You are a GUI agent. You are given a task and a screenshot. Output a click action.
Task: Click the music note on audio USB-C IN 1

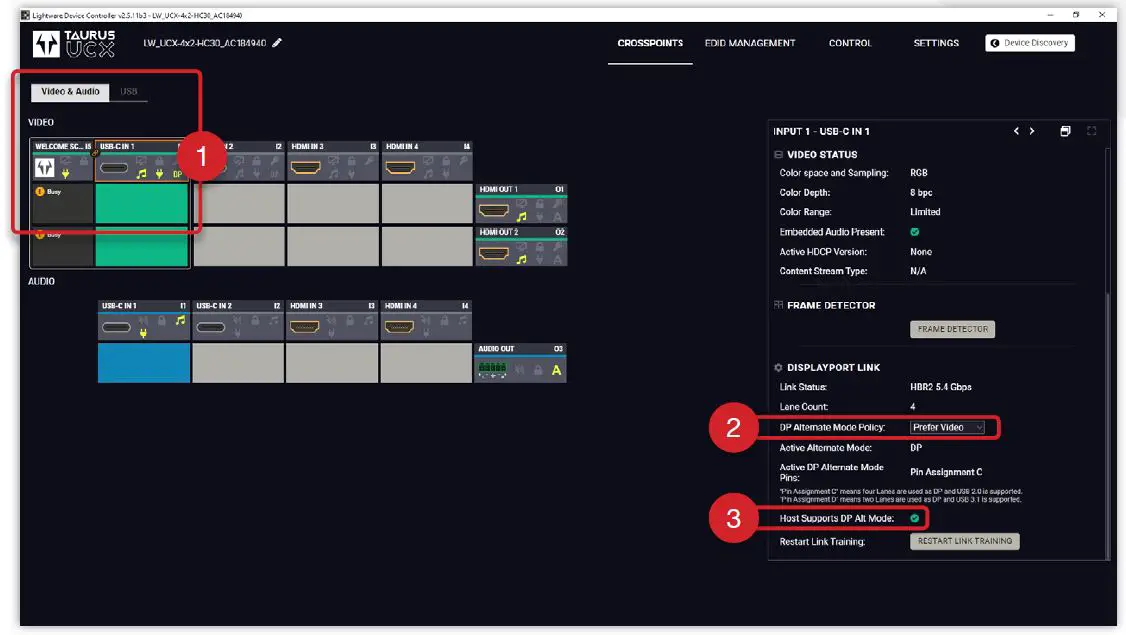(180, 320)
